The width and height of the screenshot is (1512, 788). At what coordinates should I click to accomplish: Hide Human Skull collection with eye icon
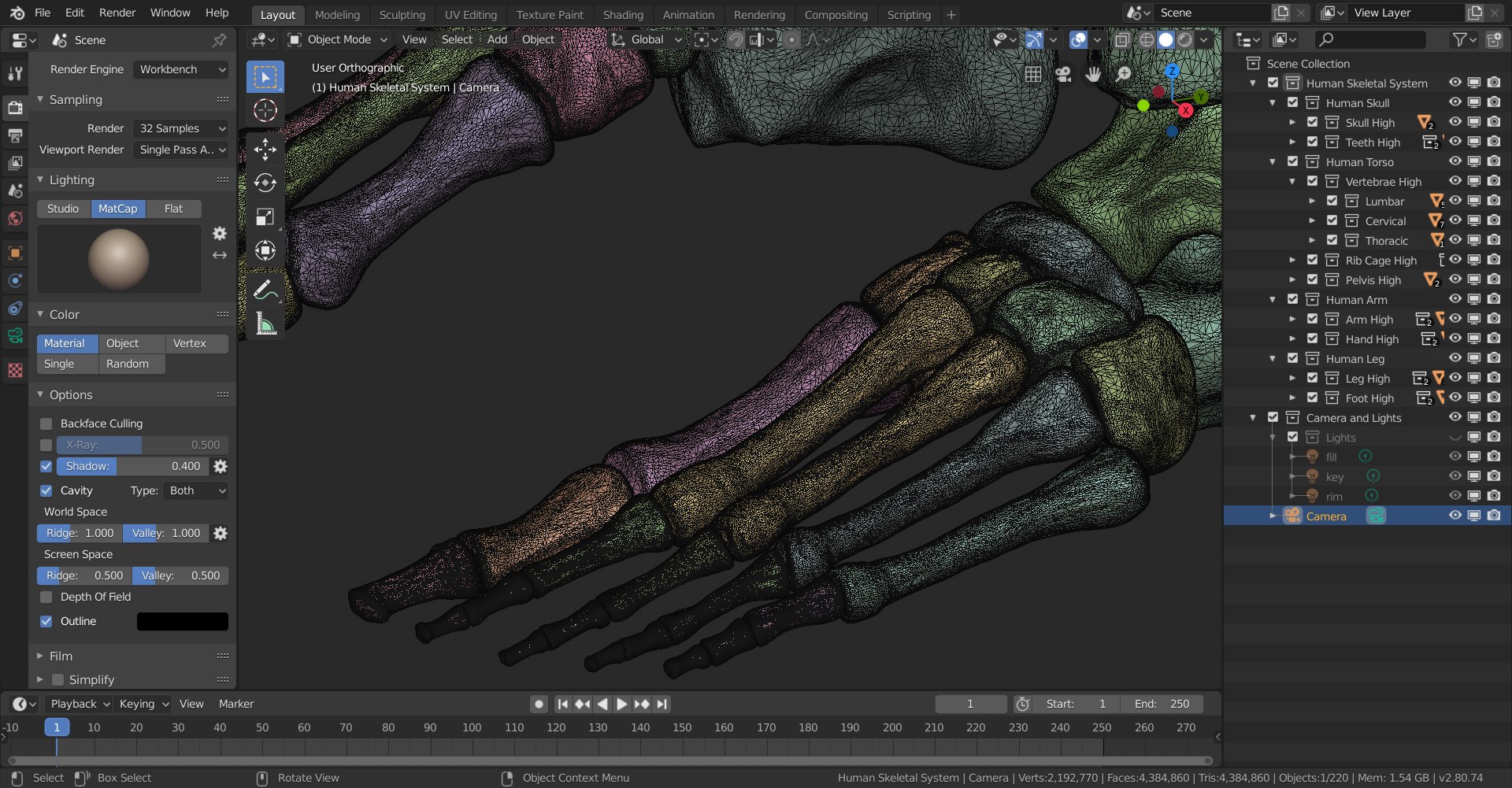[x=1455, y=102]
